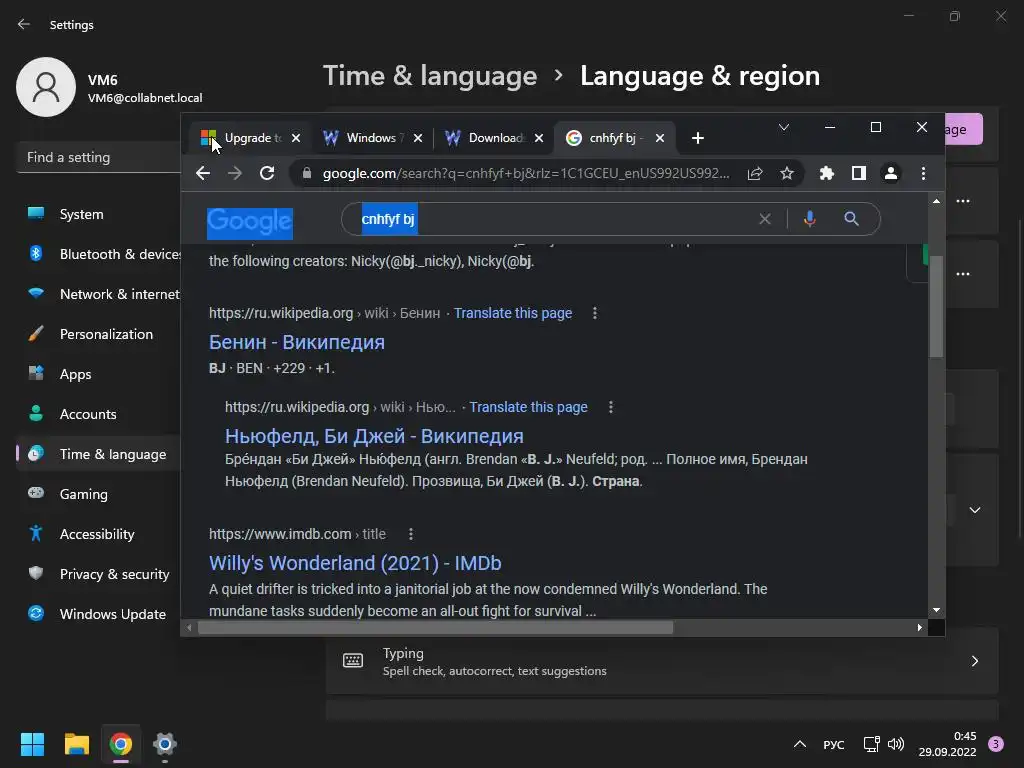Image resolution: width=1024 pixels, height=768 pixels.
Task: Open File Explorer from taskbar
Action: click(76, 744)
